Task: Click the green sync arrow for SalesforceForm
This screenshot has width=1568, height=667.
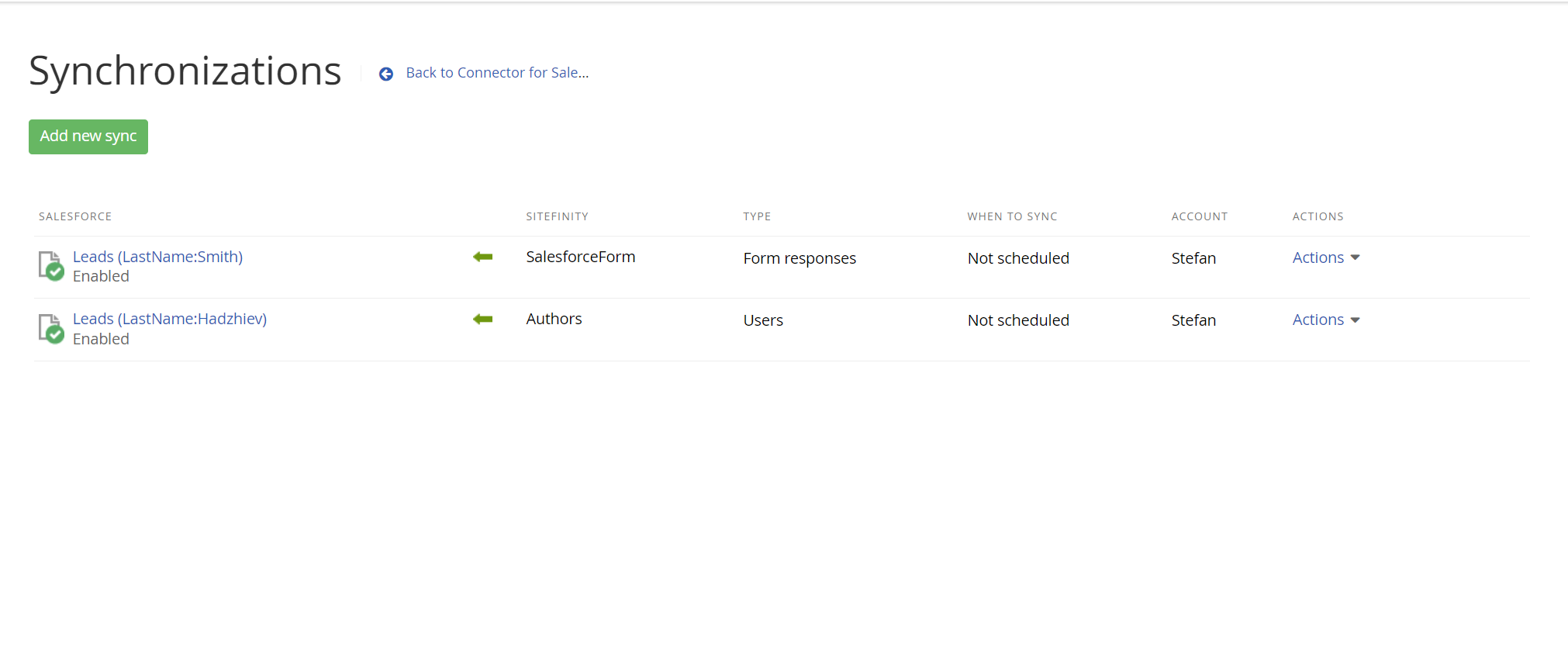Action: pyautogui.click(x=482, y=257)
